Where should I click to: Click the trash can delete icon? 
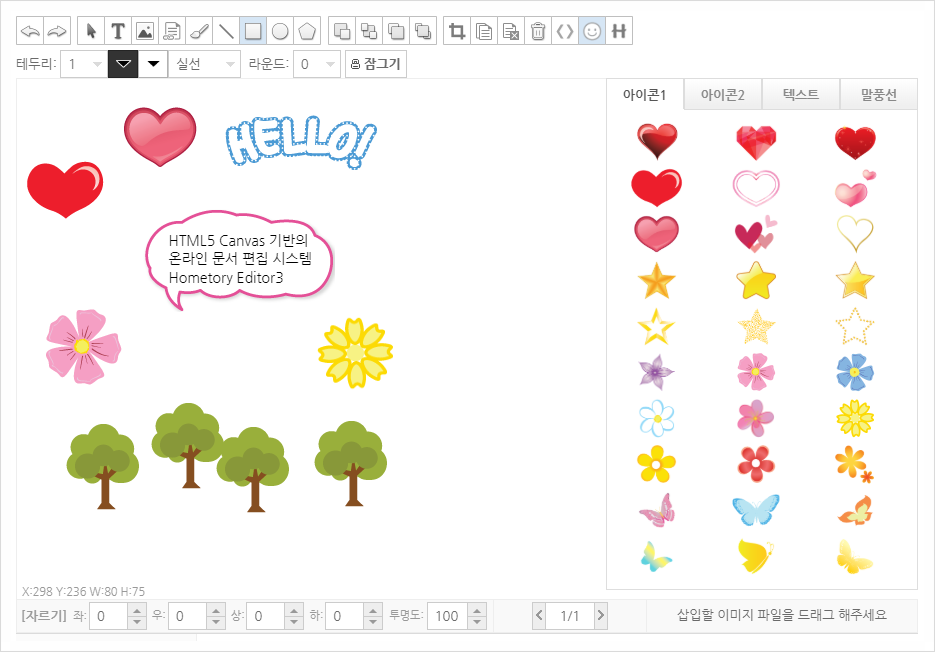click(538, 31)
